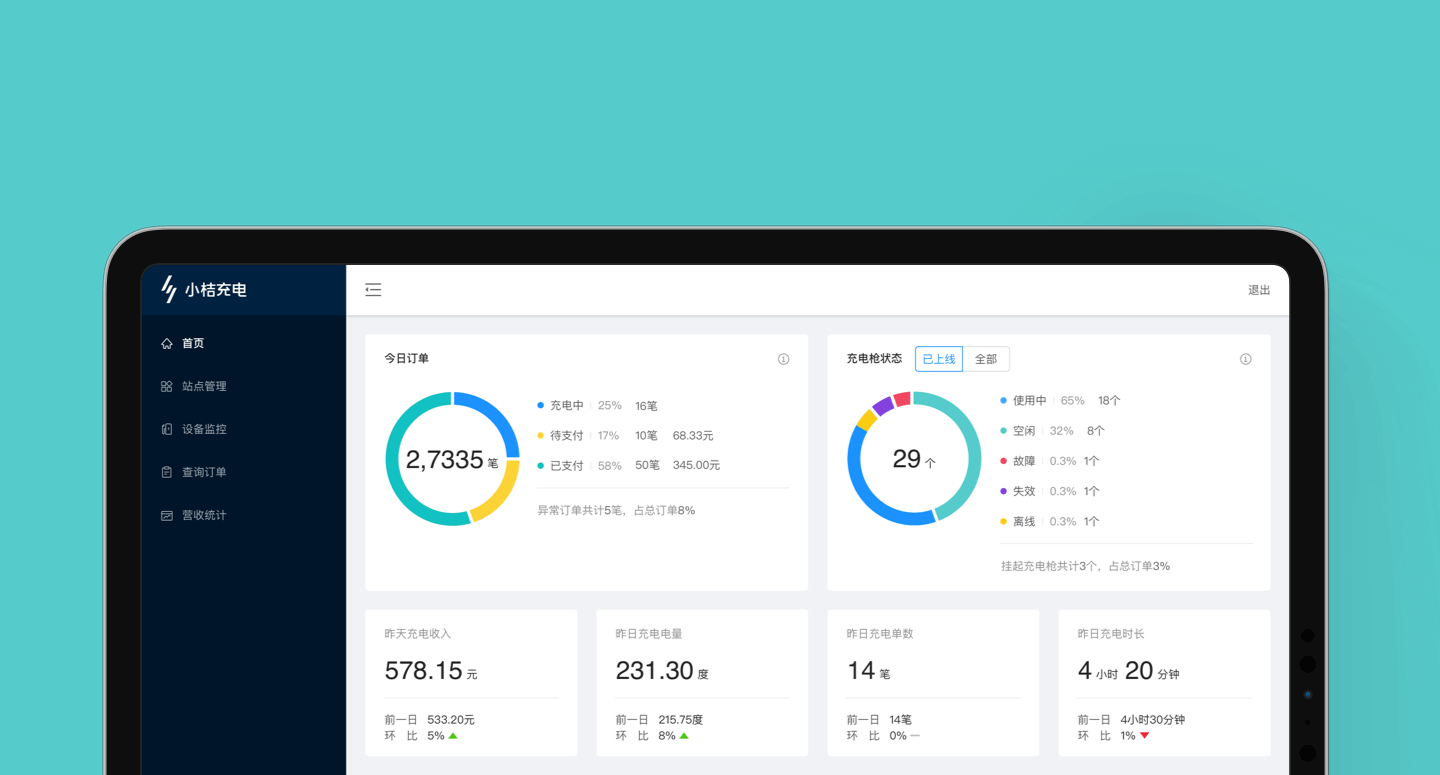Click the info icon on 充电枪状态 card
This screenshot has width=1440, height=775.
pos(1245,359)
